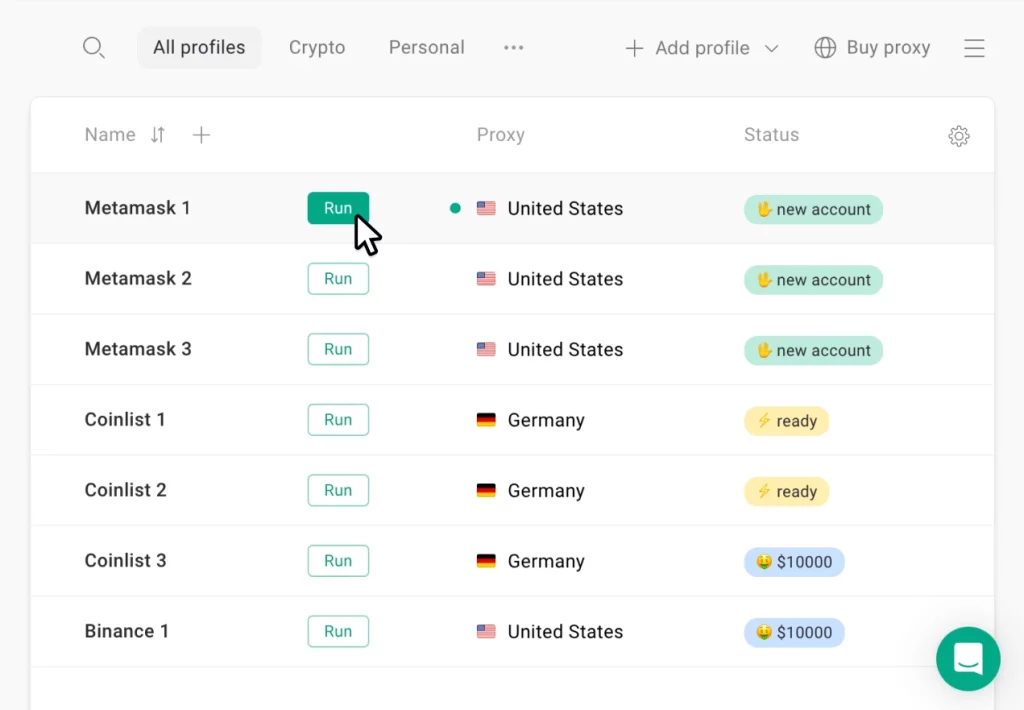Click the Name column header
The height and width of the screenshot is (710, 1024).
point(110,135)
